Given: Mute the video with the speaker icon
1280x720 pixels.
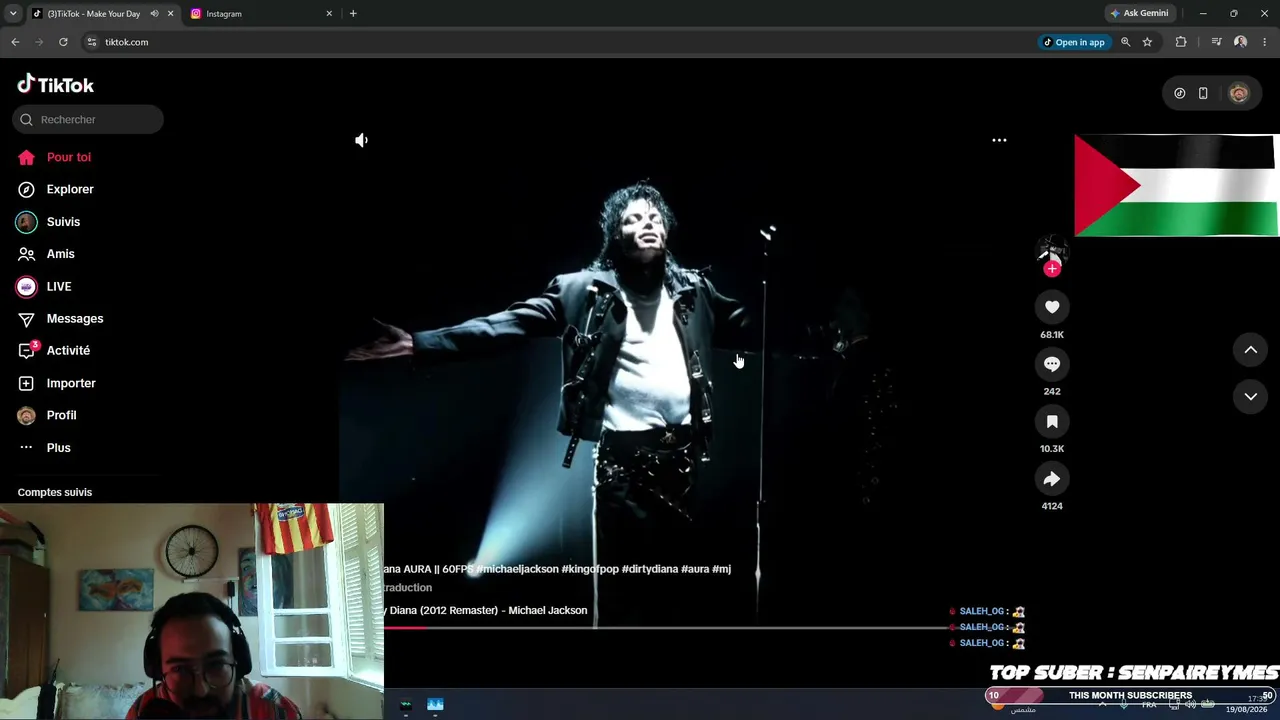Looking at the screenshot, I should click(362, 141).
